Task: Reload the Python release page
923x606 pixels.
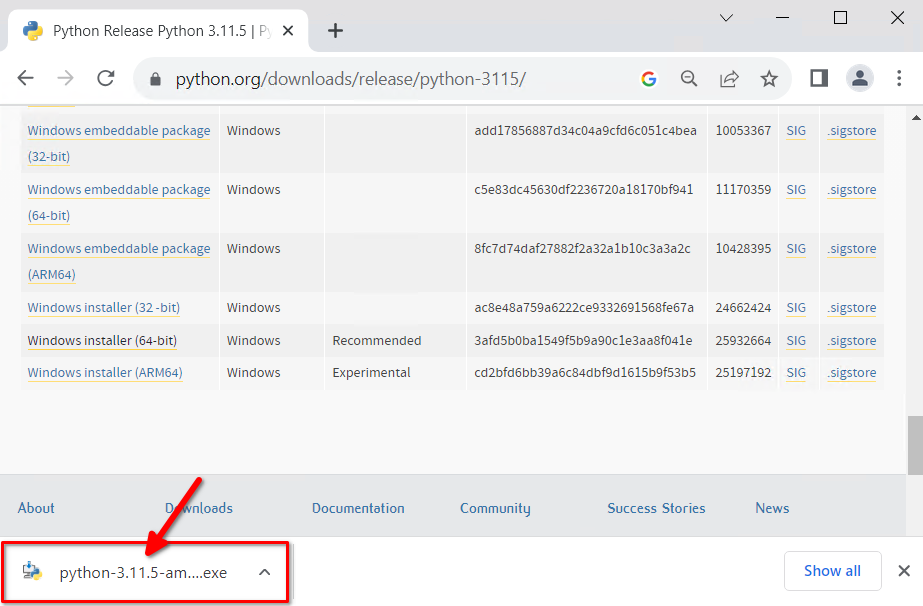Action: 106,78
